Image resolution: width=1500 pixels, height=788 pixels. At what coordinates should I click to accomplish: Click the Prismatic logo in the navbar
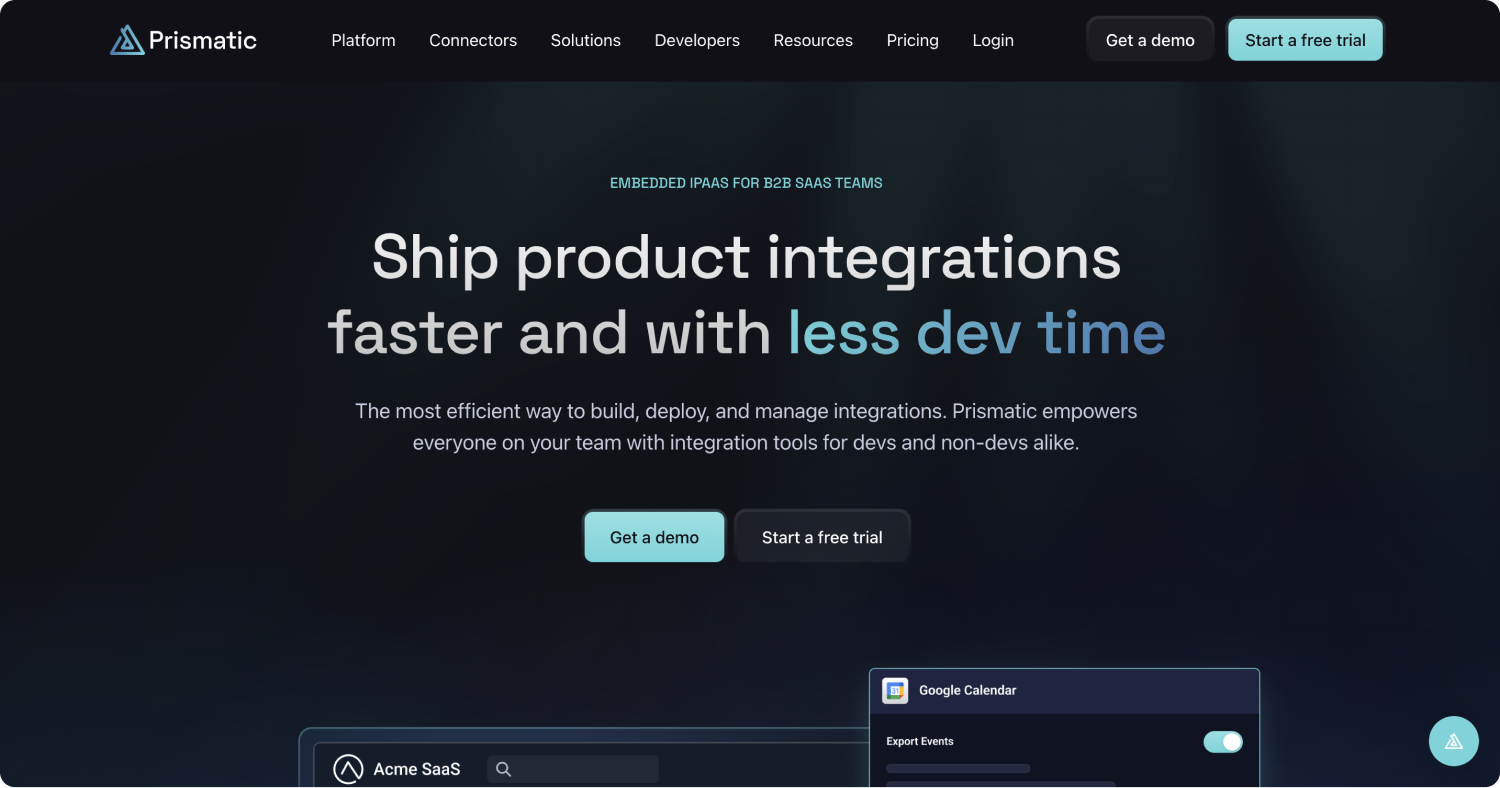tap(182, 39)
